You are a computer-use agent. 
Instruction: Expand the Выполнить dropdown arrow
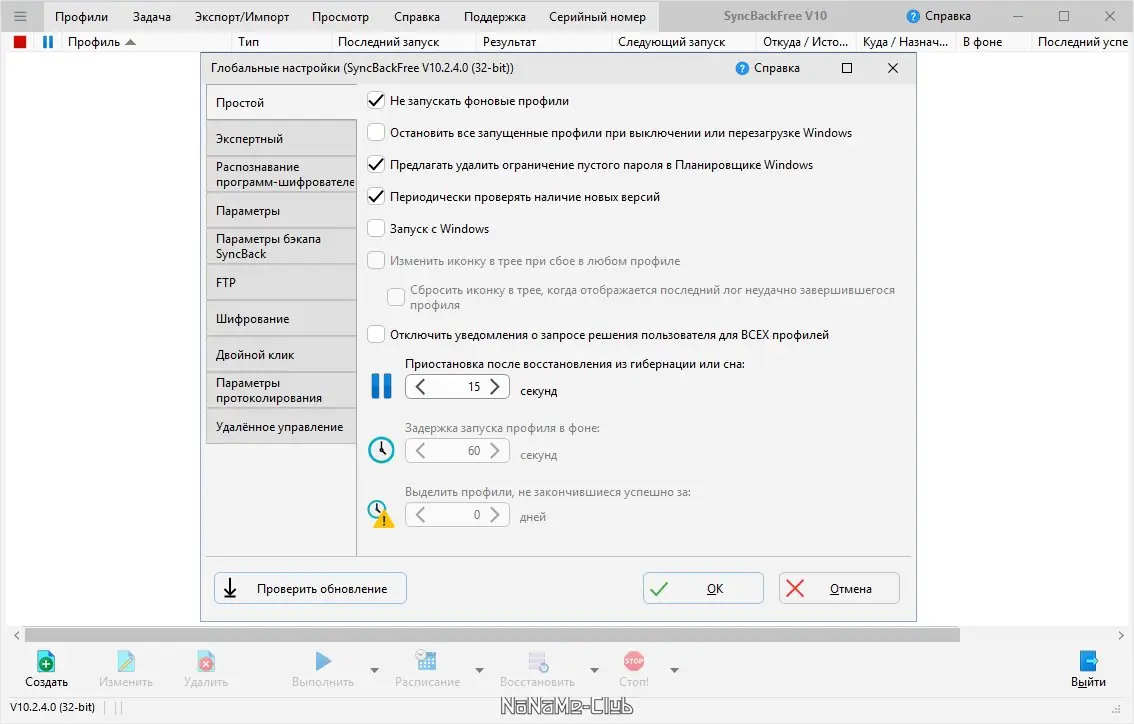(x=374, y=670)
